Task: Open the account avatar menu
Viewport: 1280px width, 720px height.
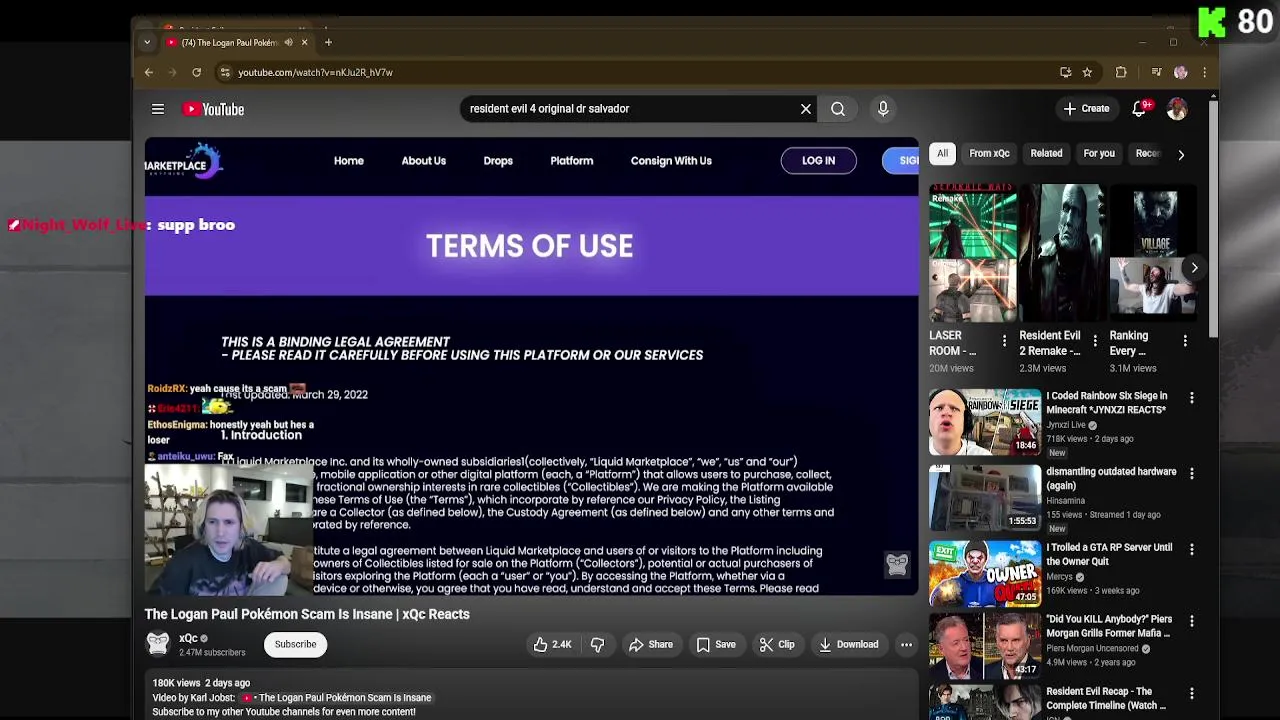Action: 1177,109
